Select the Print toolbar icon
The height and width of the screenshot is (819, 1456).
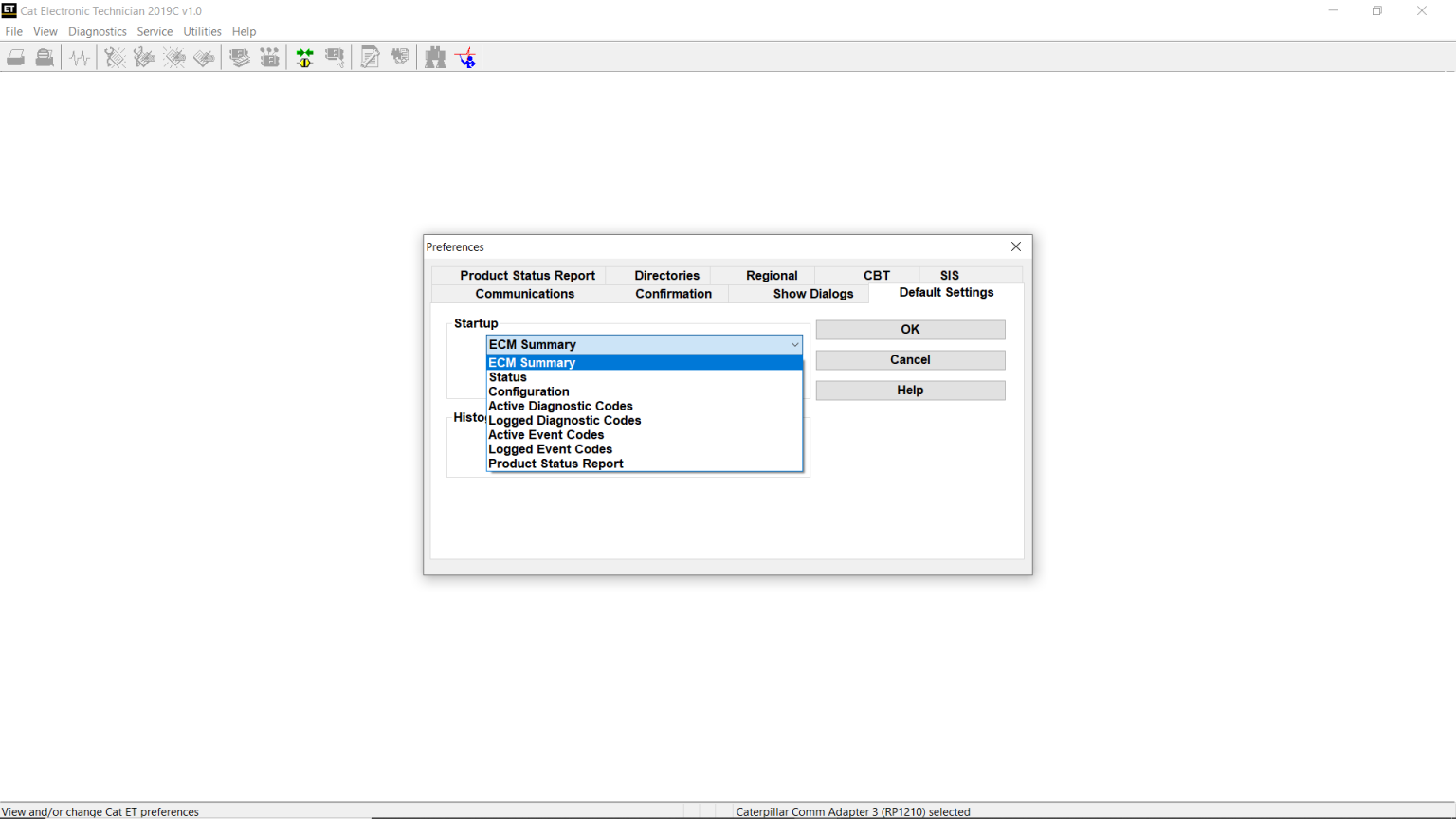pos(15,57)
